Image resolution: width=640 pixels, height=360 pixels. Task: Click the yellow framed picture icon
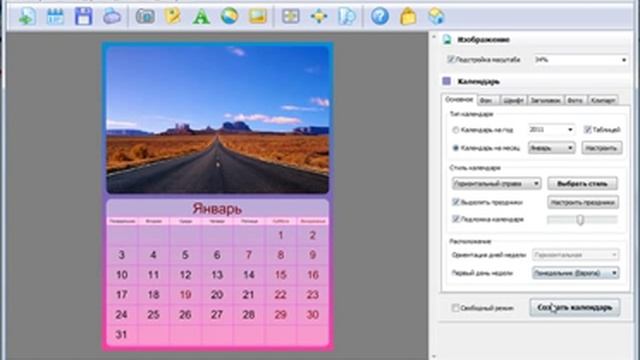click(258, 17)
